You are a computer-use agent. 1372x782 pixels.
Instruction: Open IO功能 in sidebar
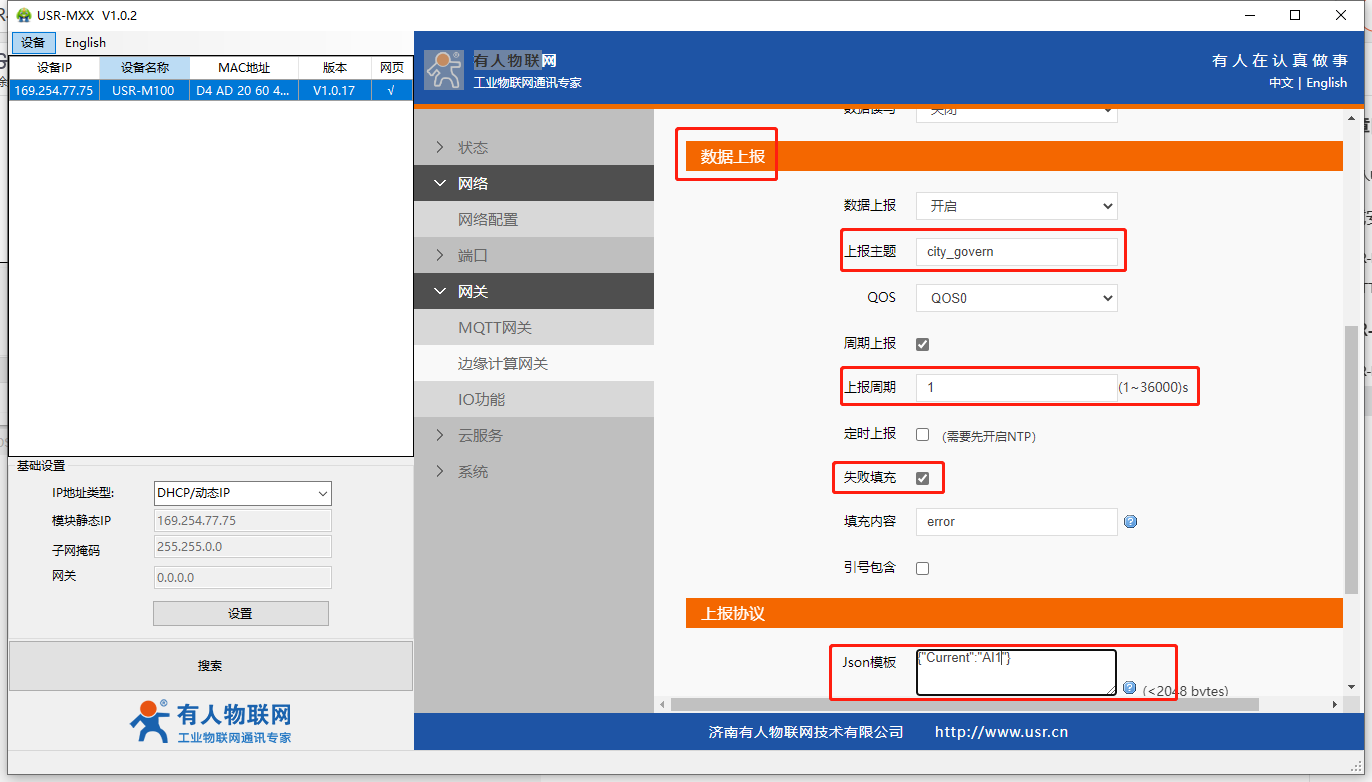(x=534, y=399)
